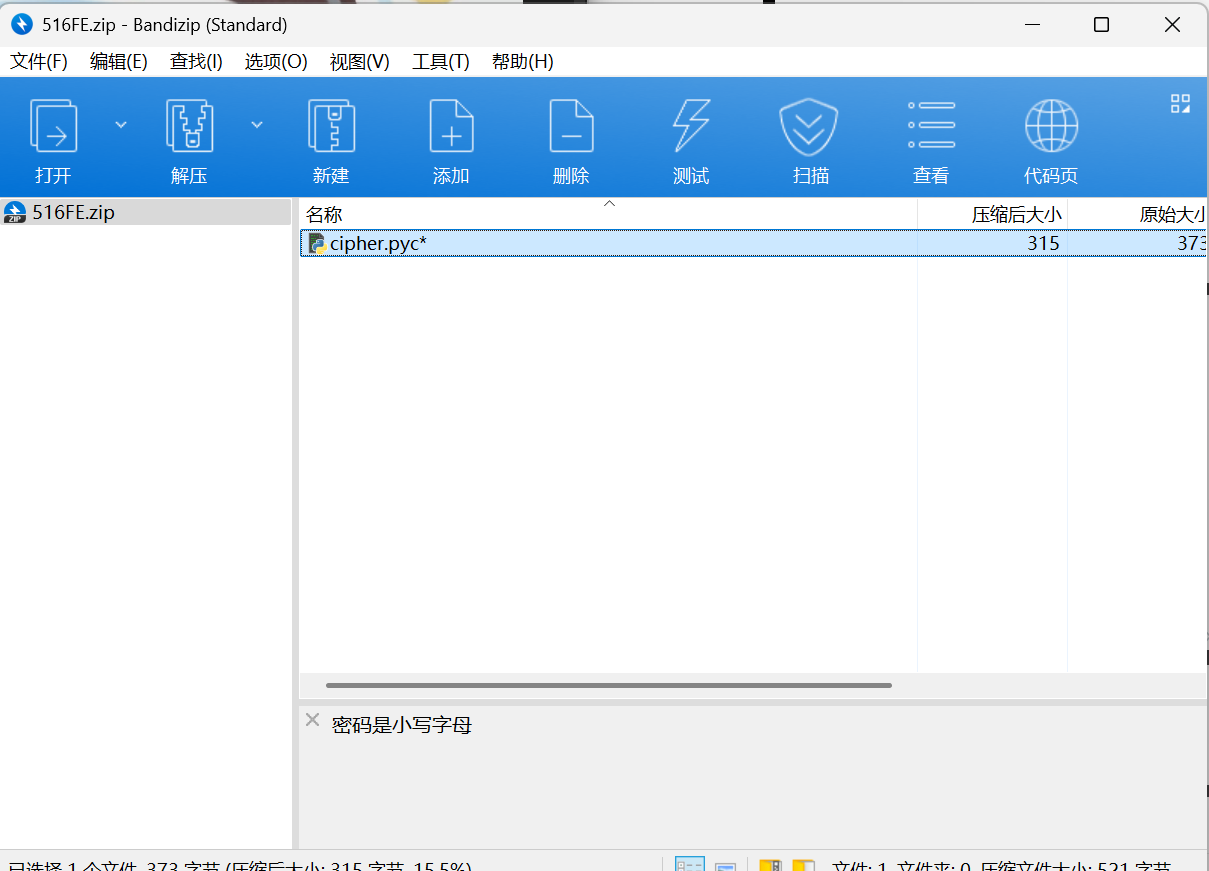
Task: Click the toolbar layout icon at top right
Action: pyautogui.click(x=1180, y=102)
